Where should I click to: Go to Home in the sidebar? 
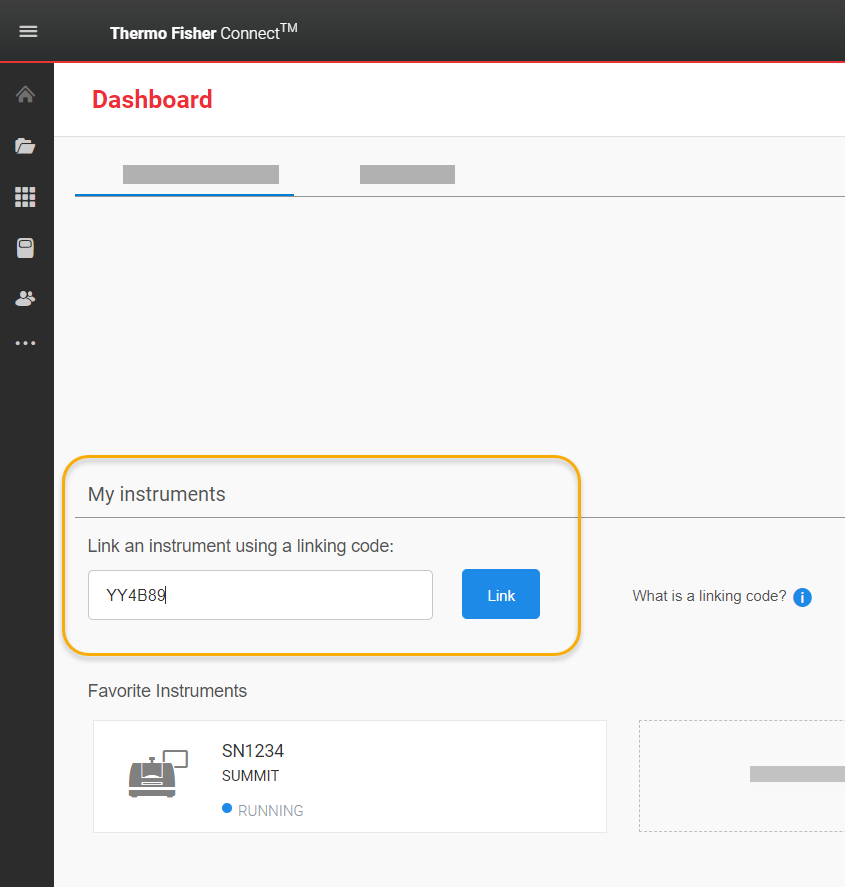[26, 95]
